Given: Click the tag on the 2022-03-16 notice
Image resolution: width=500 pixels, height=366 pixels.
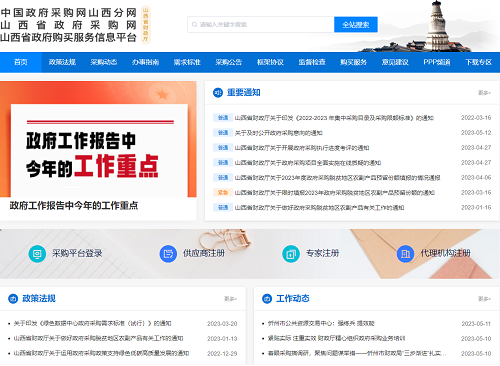Looking at the screenshot, I should point(223,118).
